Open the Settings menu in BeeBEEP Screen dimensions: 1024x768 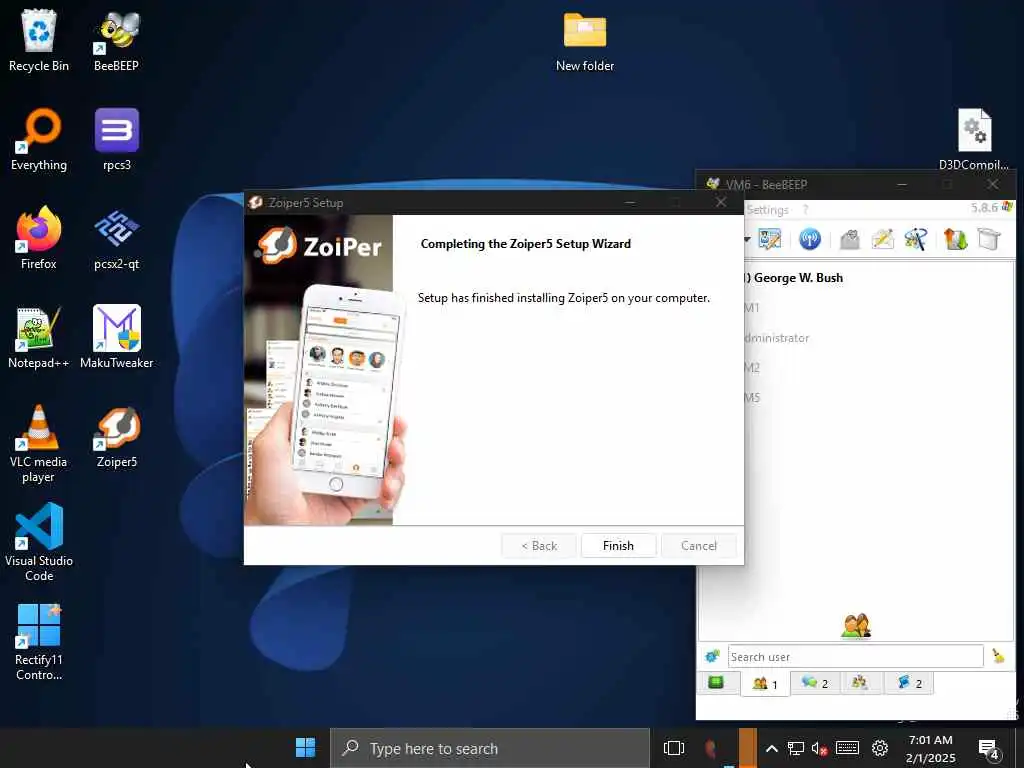click(x=767, y=210)
